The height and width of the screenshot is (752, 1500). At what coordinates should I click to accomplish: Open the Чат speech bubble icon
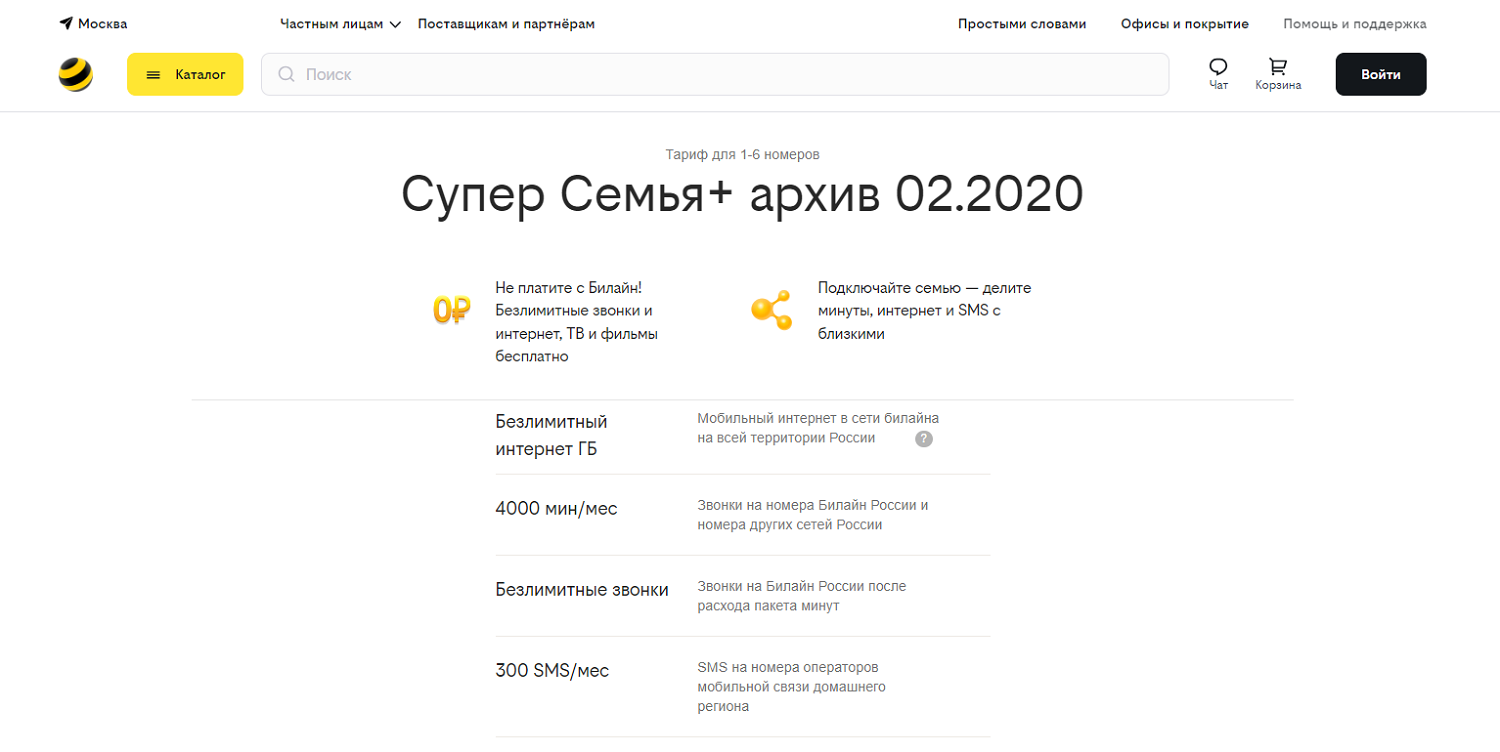point(1218,67)
